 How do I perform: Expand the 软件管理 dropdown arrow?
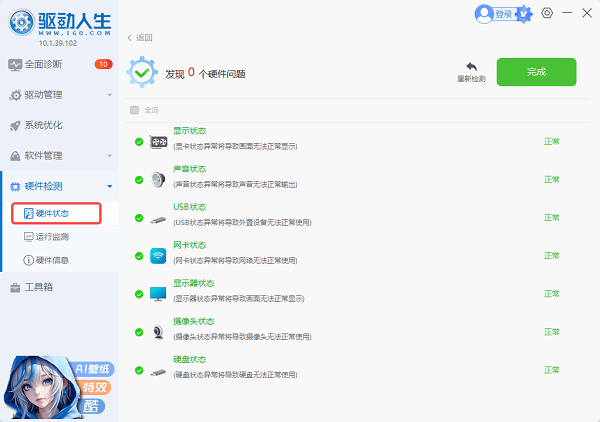(110, 156)
